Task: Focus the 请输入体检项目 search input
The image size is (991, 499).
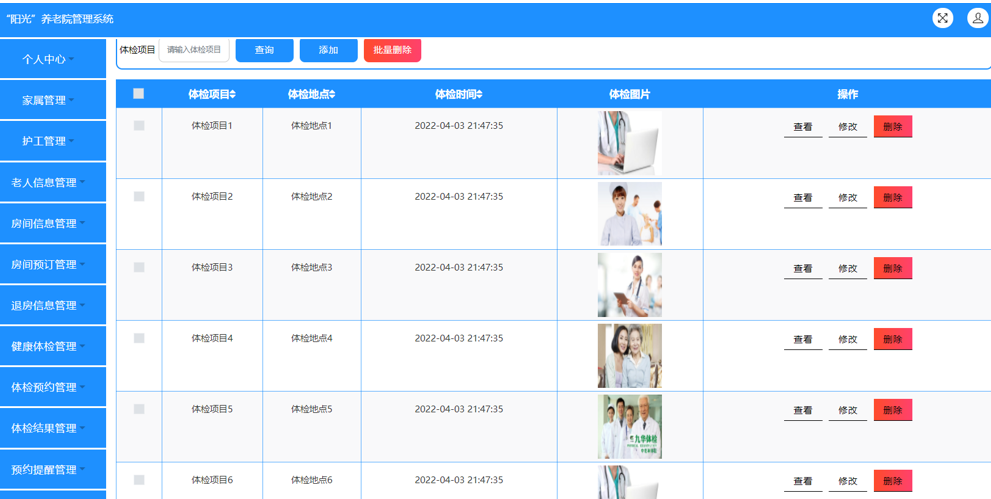Action: pos(194,50)
